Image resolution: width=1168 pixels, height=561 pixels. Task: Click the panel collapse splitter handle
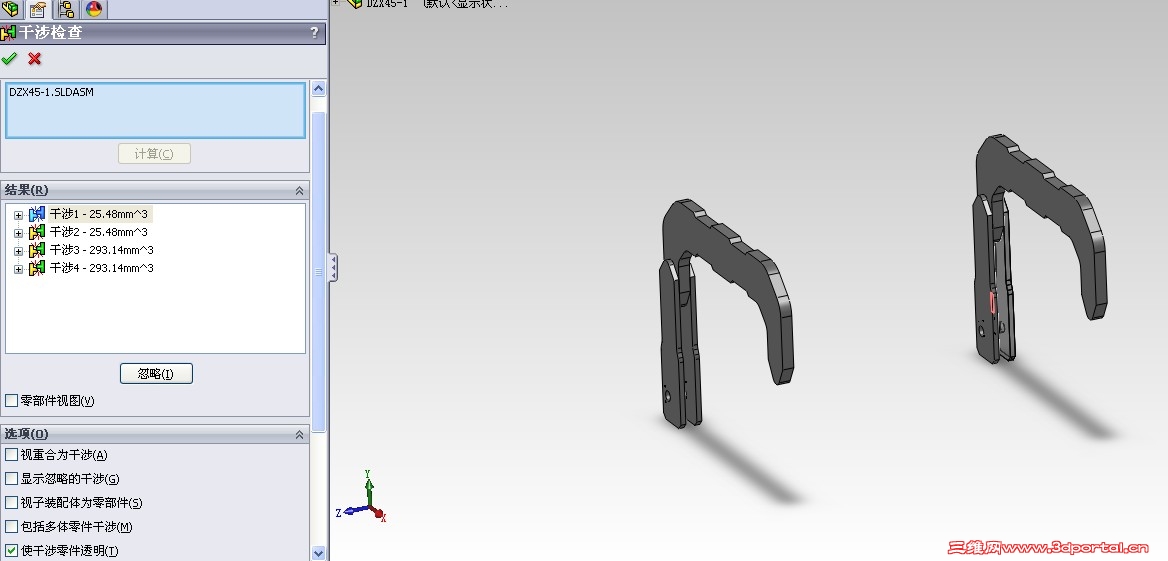coord(333,267)
